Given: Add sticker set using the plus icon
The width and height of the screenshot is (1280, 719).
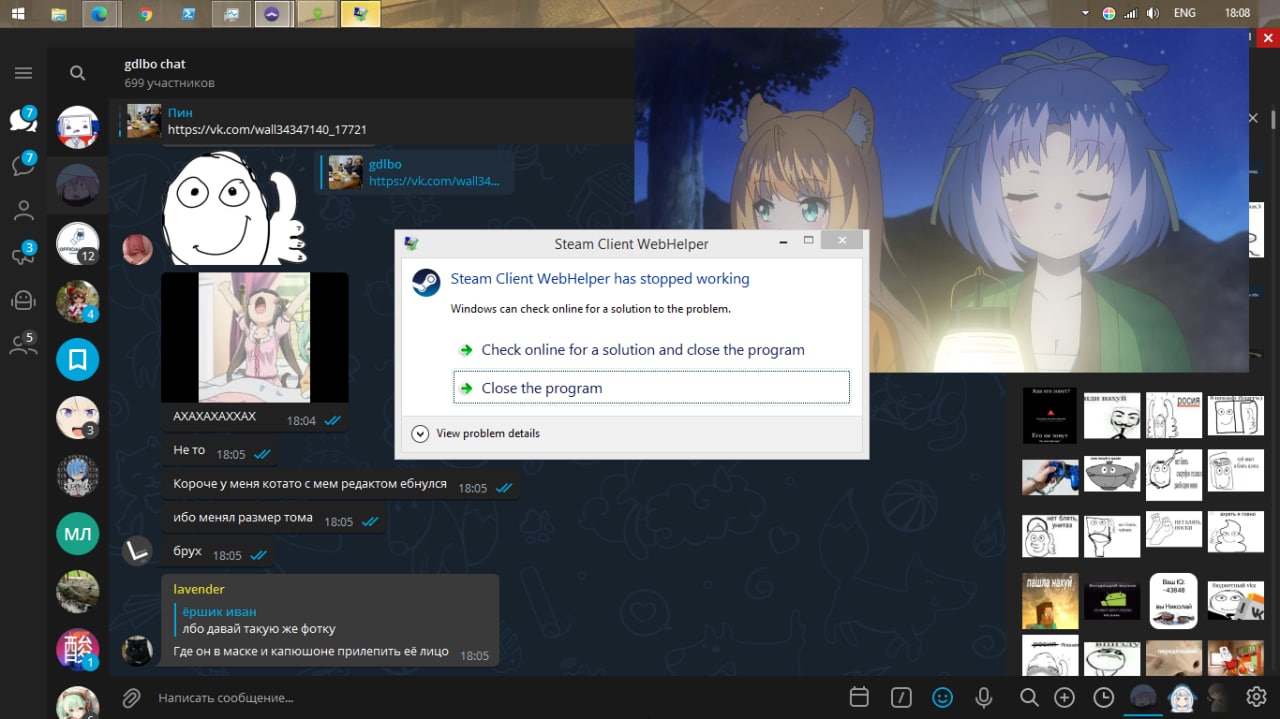Looking at the screenshot, I should [x=1065, y=697].
